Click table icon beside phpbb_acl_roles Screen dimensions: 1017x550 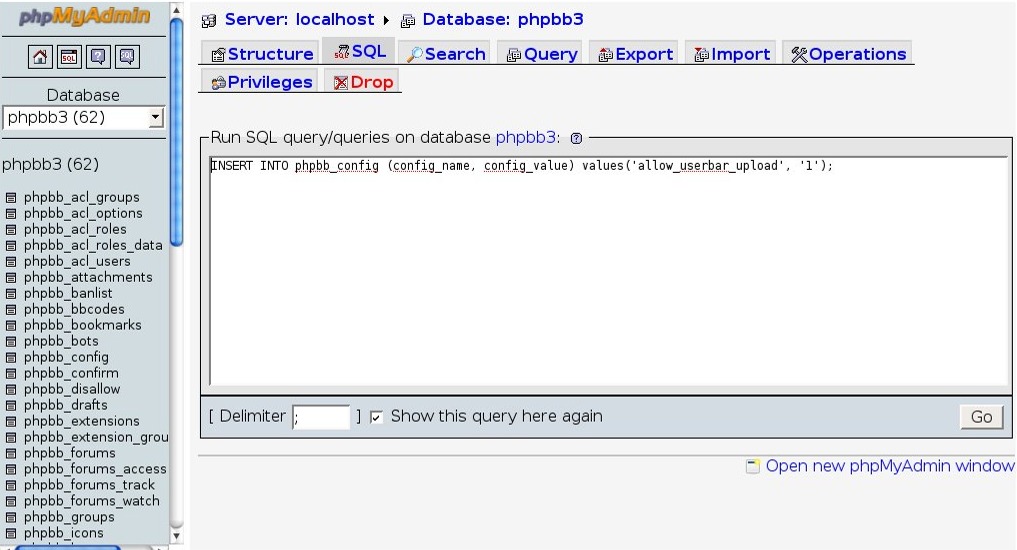click(11, 230)
